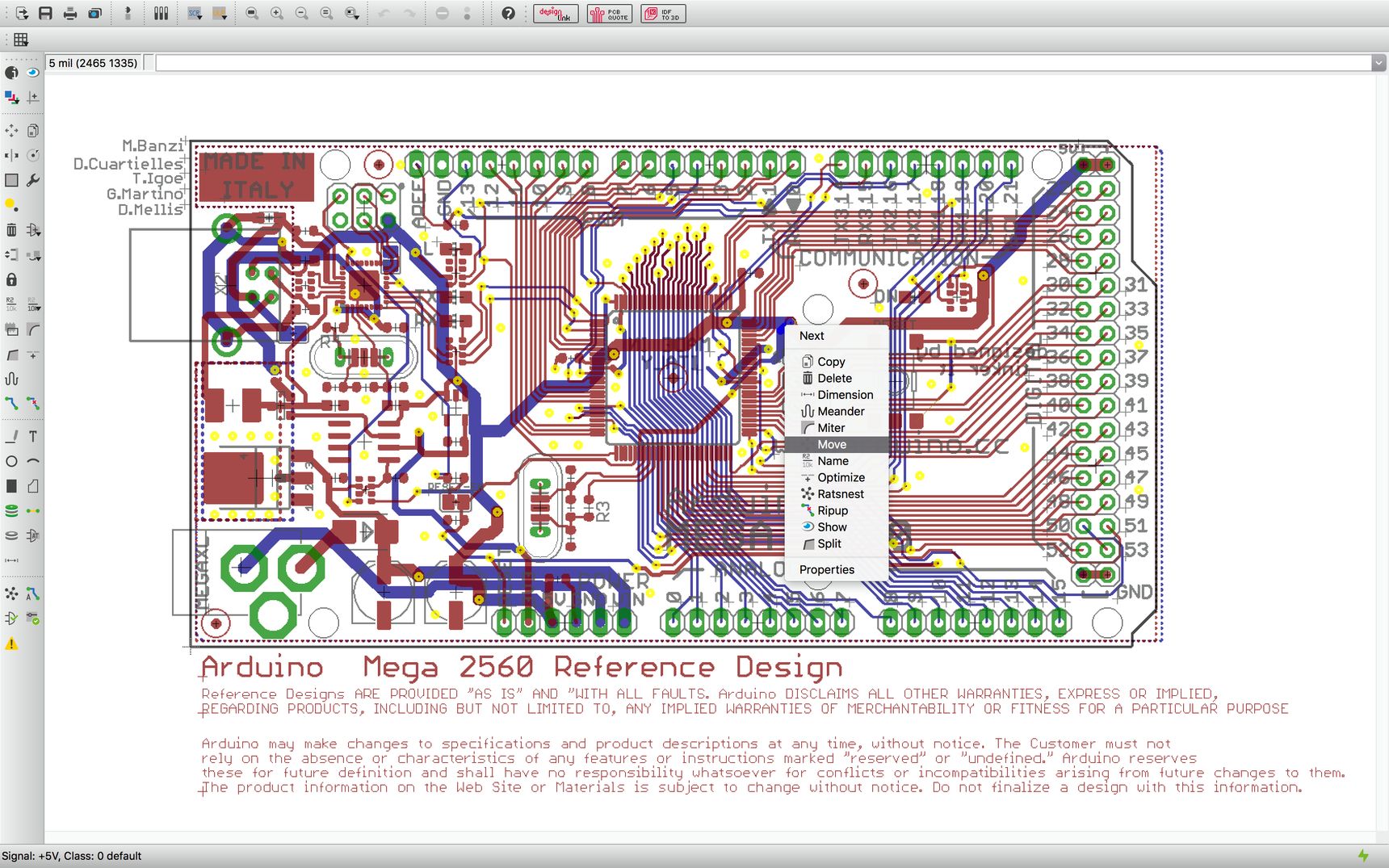Select the Ratsnest tool in sidebar
Screen dimensions: 1389x868
(11, 593)
